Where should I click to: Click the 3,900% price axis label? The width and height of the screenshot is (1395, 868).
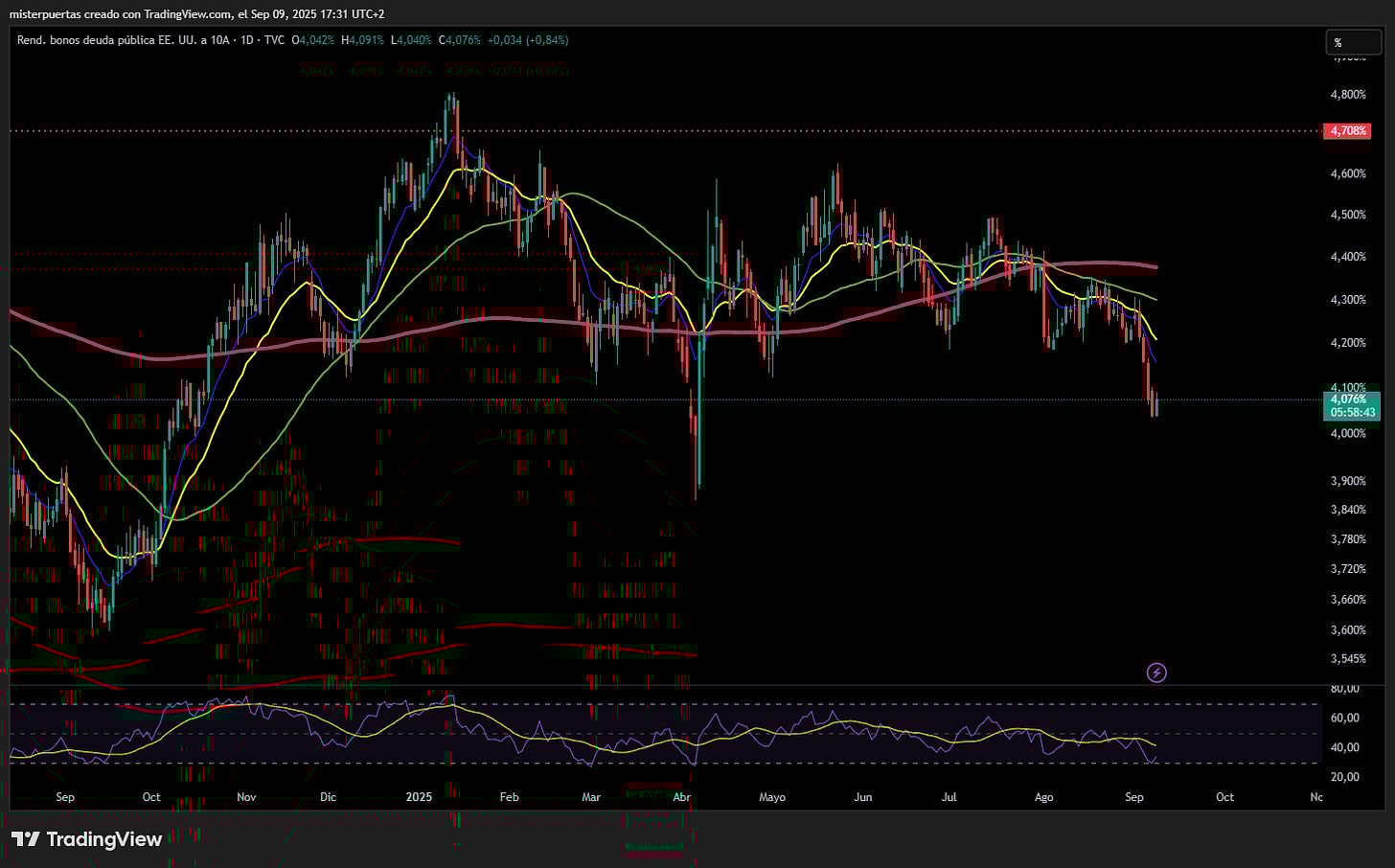(x=1348, y=481)
